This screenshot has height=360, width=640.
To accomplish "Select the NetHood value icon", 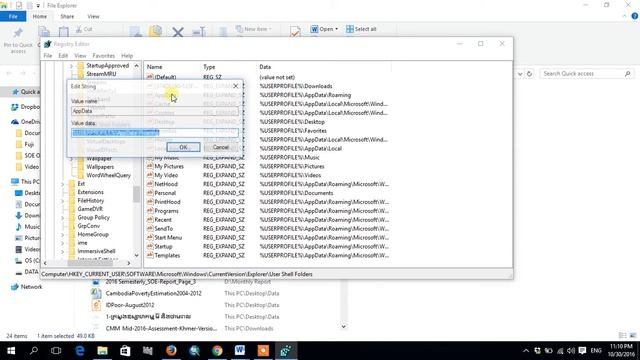I will point(150,184).
